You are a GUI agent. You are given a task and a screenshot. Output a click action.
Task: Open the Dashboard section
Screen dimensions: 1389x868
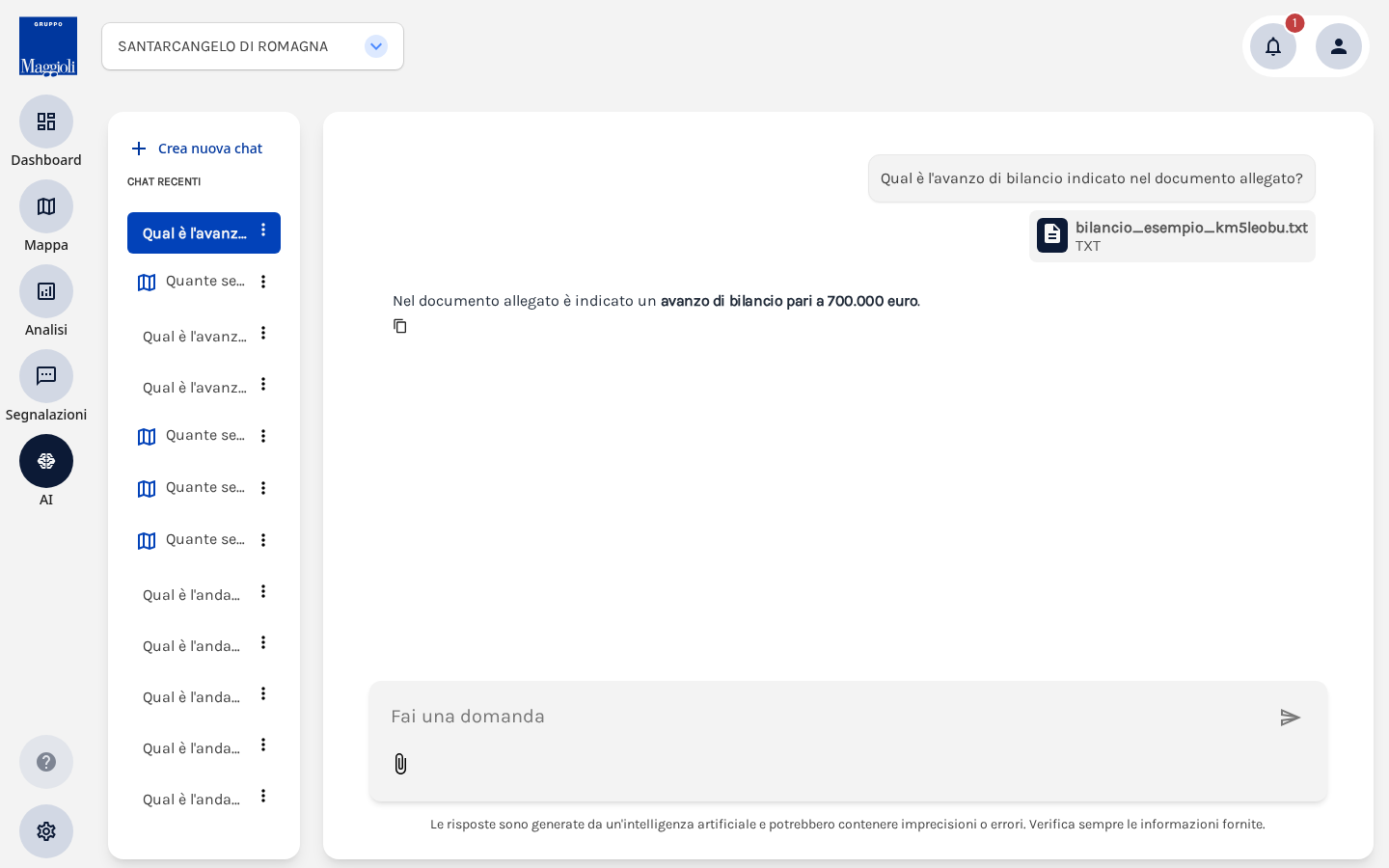(46, 122)
